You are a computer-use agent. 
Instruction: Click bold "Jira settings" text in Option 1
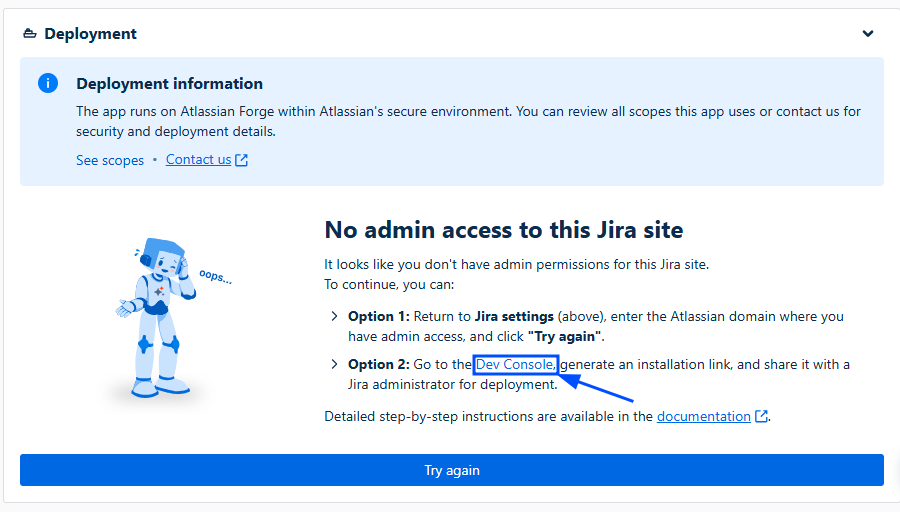point(513,316)
